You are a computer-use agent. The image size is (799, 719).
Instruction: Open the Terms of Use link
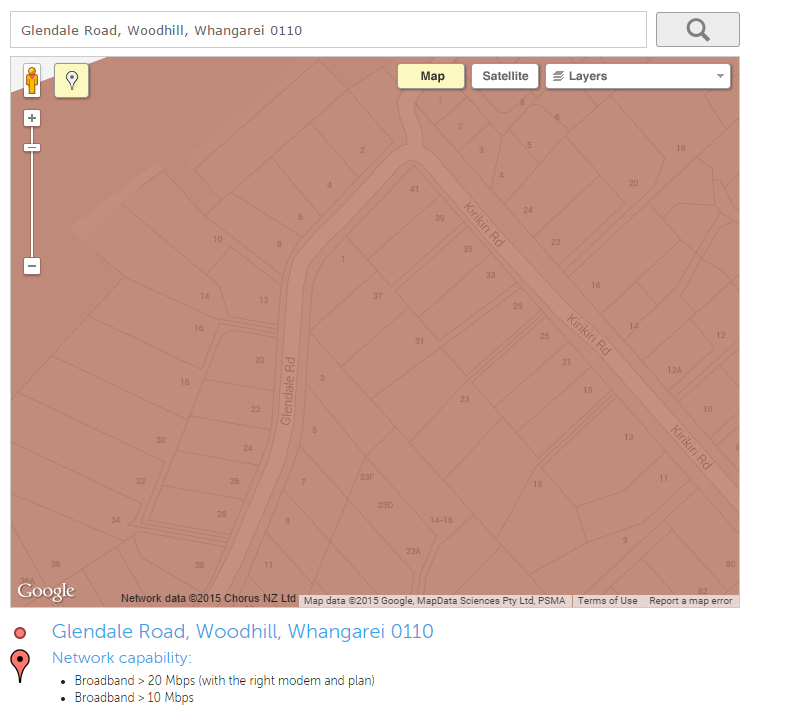[607, 601]
